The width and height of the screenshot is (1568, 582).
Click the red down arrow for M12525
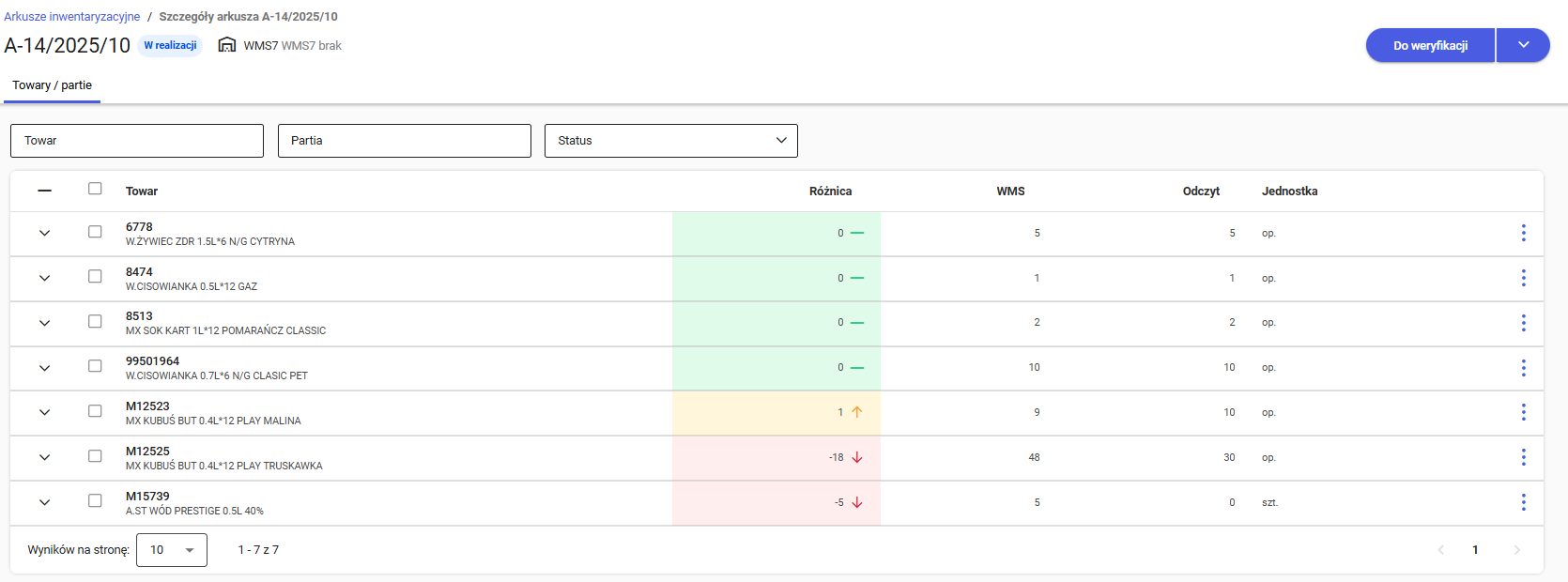pos(856,457)
